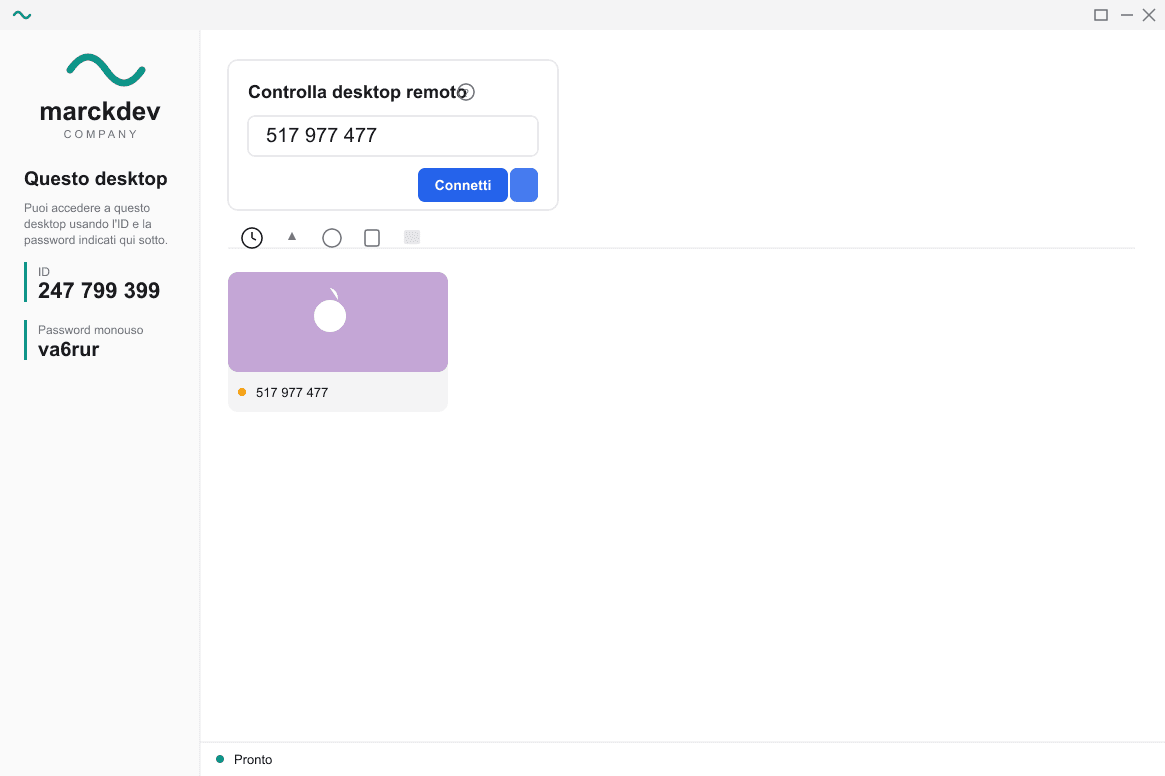1165x776 pixels.
Task: Select the dotted gray tab icon
Action: point(412,237)
